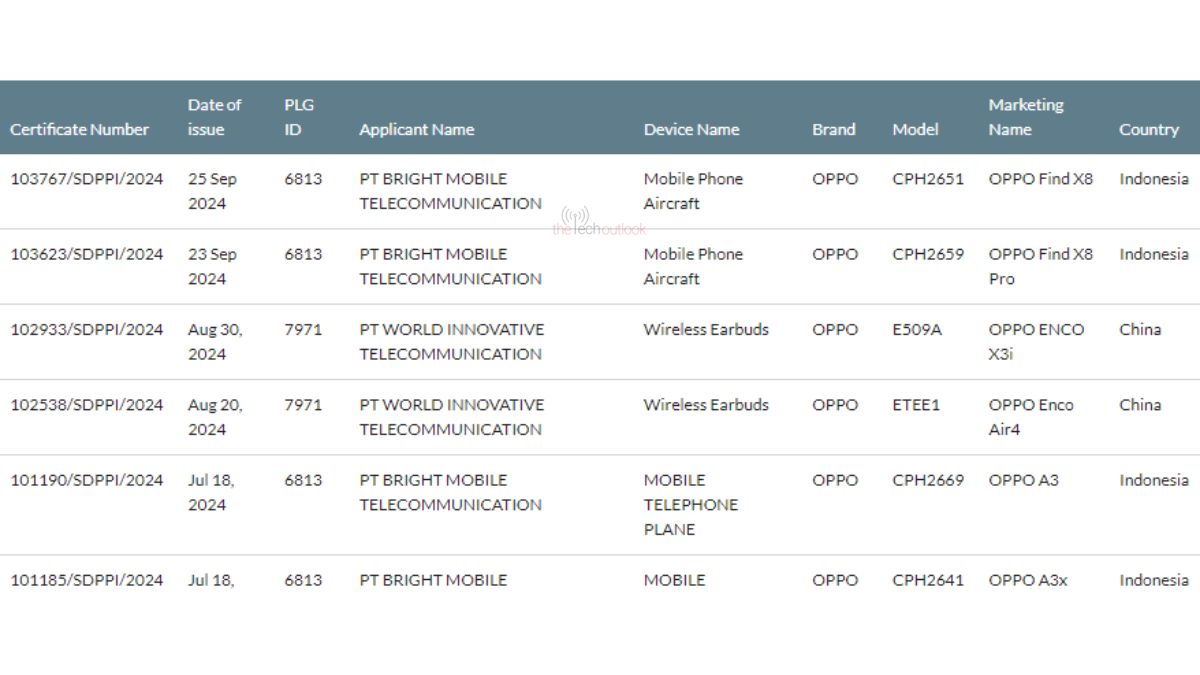
Task: Select the Applicant Name column header
Action: 416,129
